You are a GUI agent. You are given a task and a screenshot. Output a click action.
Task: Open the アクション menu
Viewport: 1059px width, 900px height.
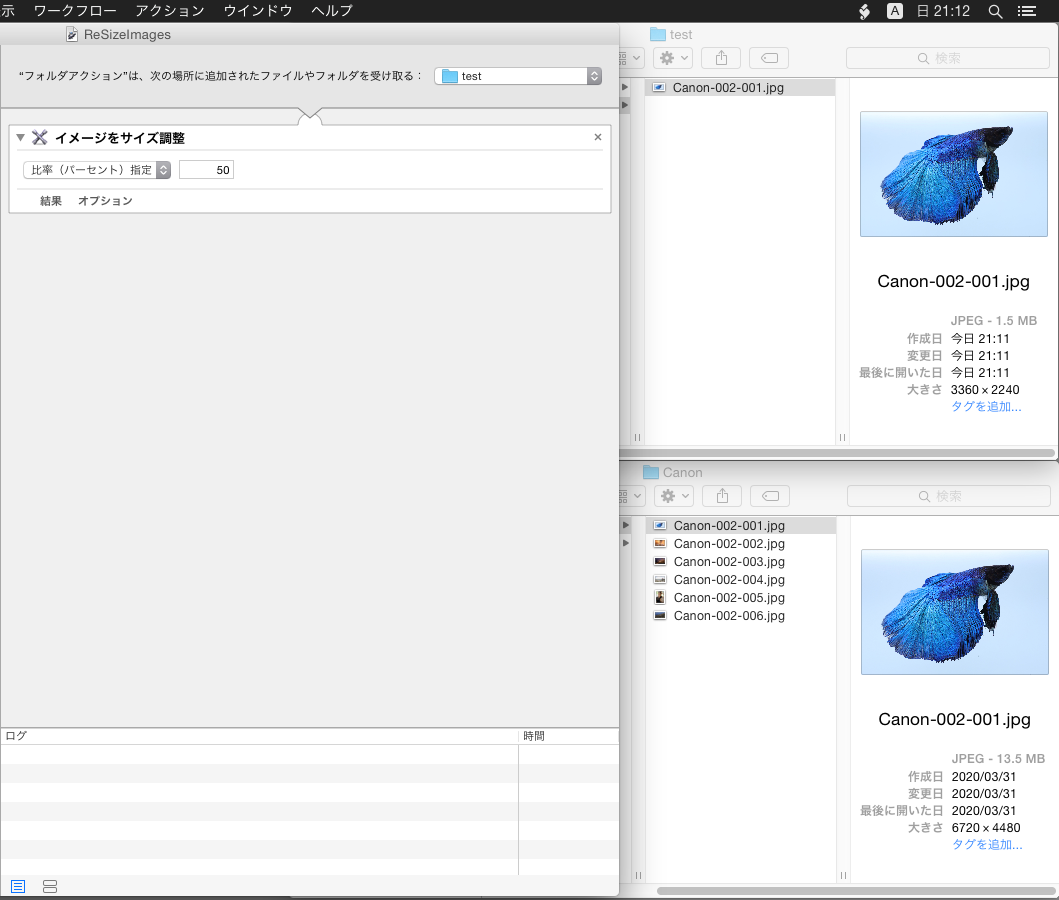(170, 11)
